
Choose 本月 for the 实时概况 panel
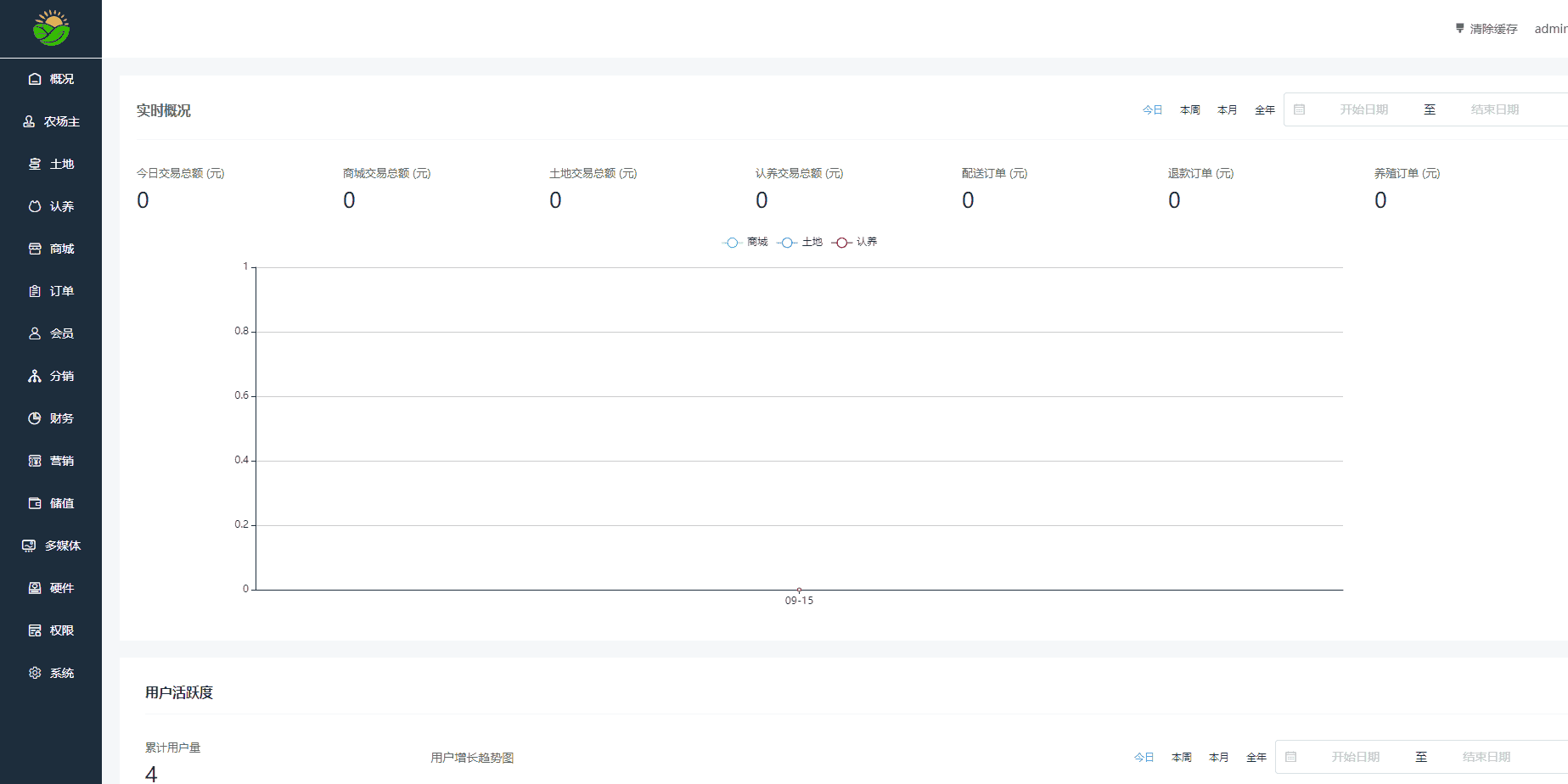pos(1227,110)
